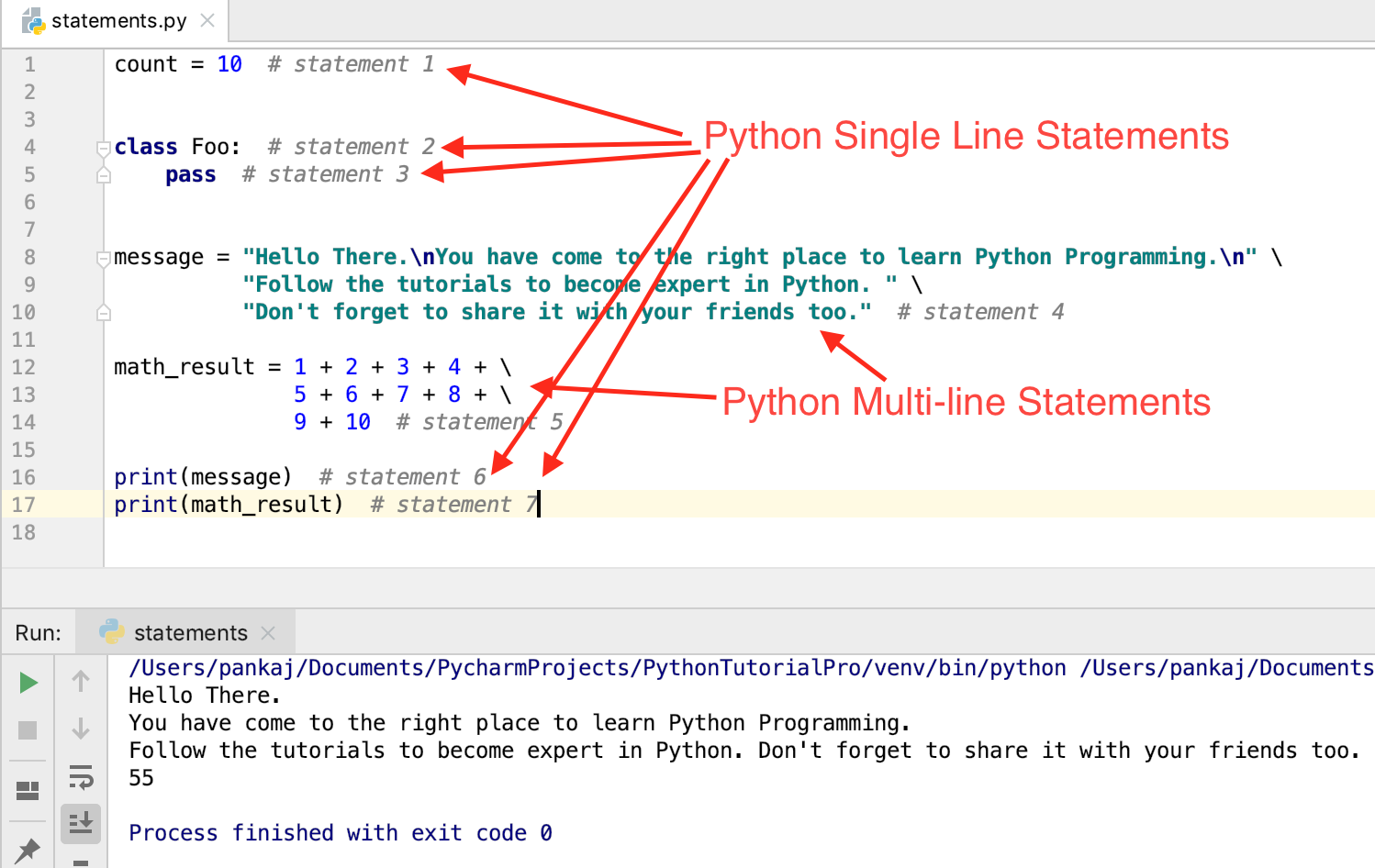Collapse the message multi-line statement fold
This screenshot has width=1375, height=868.
(x=104, y=260)
